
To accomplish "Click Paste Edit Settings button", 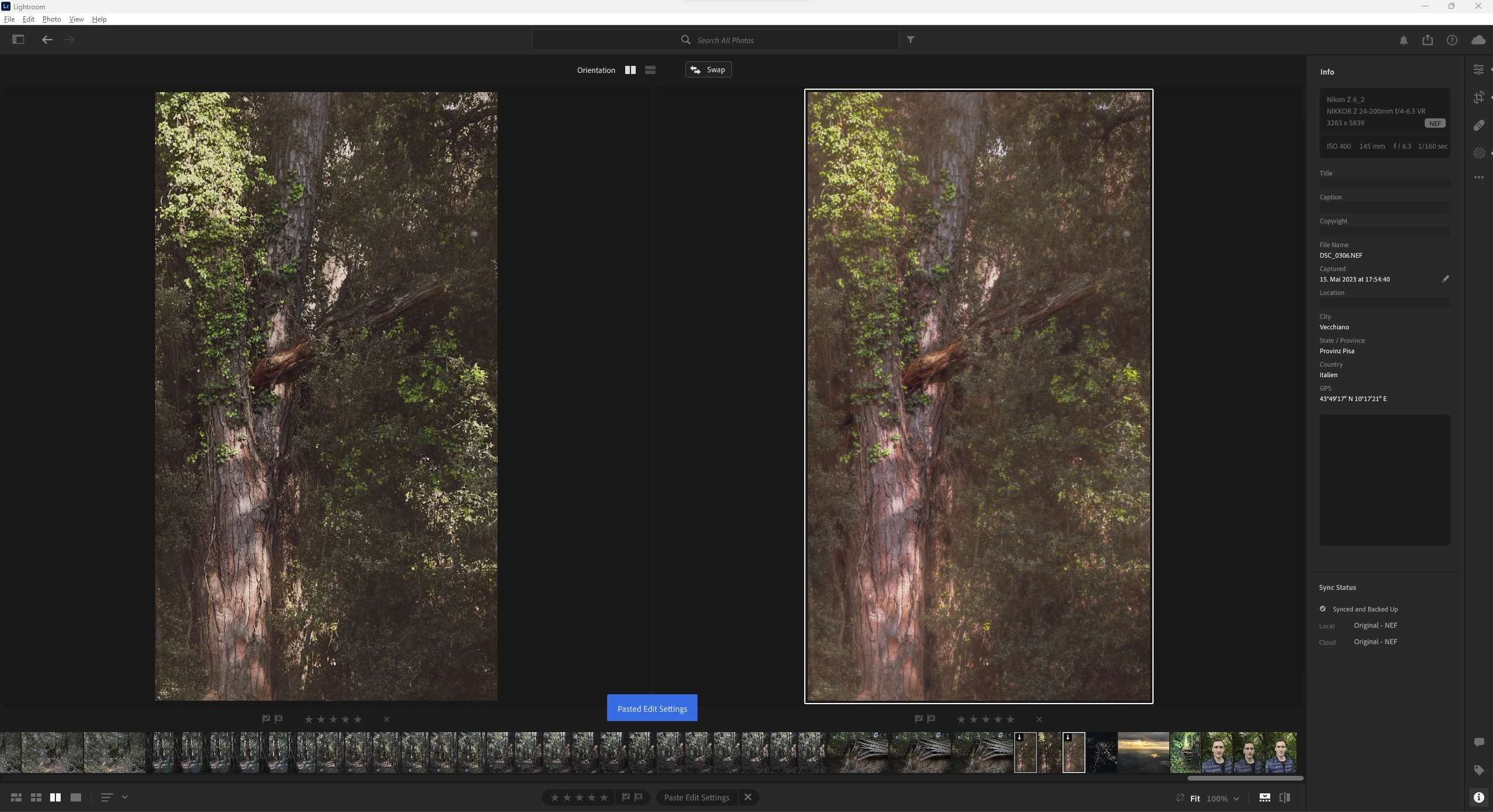I will coord(696,797).
